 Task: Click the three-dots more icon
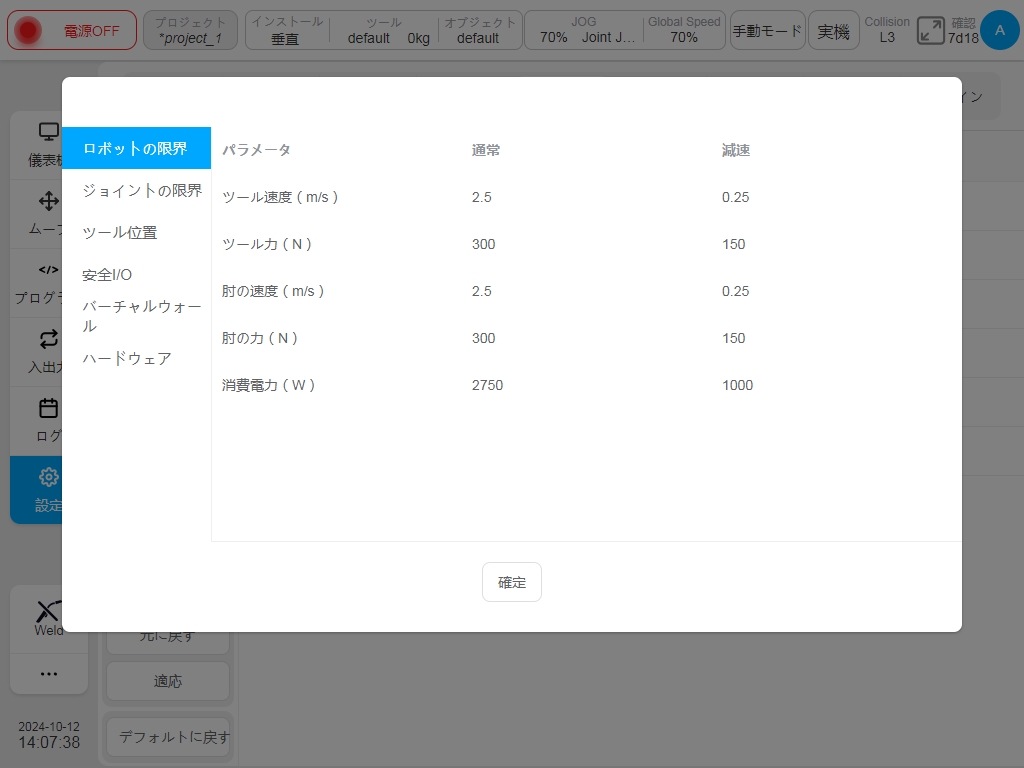48,674
